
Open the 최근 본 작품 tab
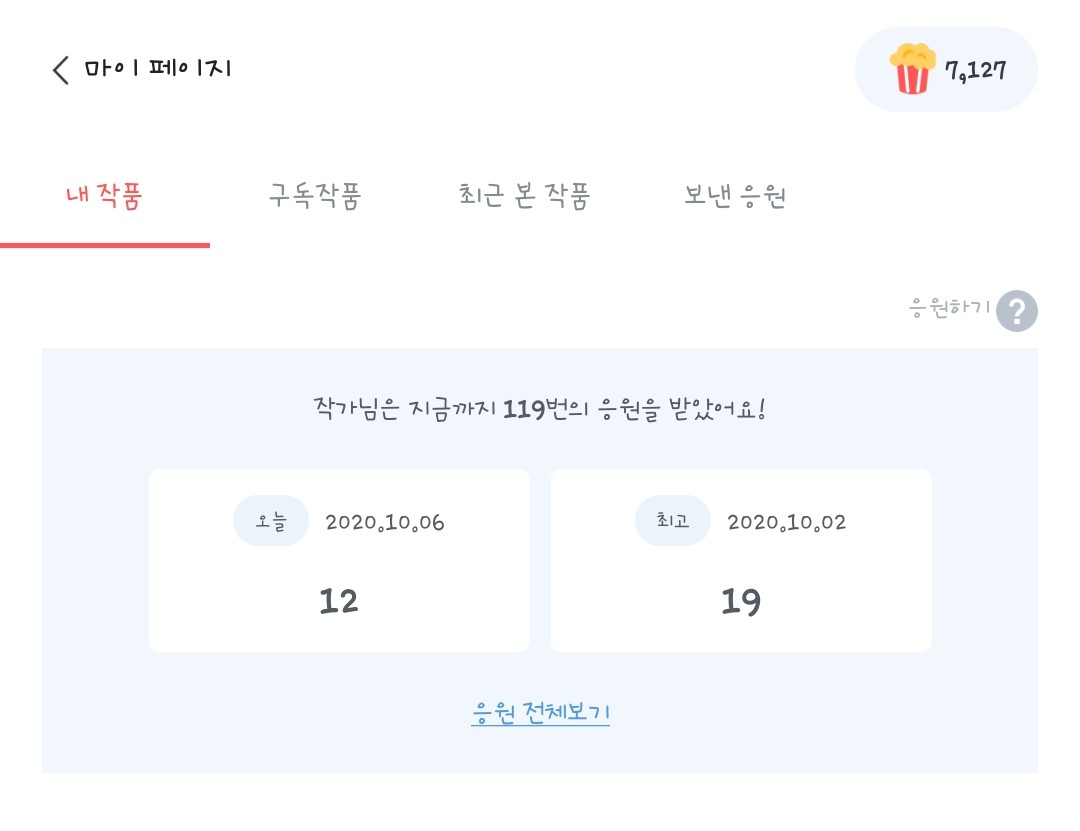click(524, 196)
